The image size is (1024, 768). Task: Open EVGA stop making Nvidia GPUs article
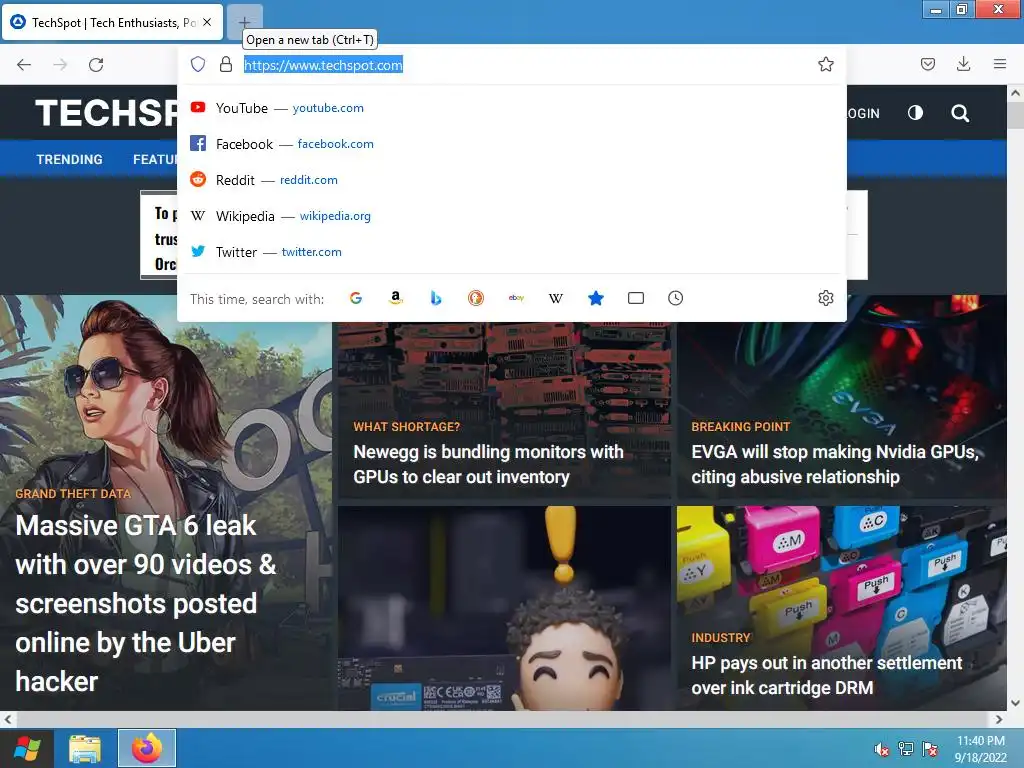835,464
